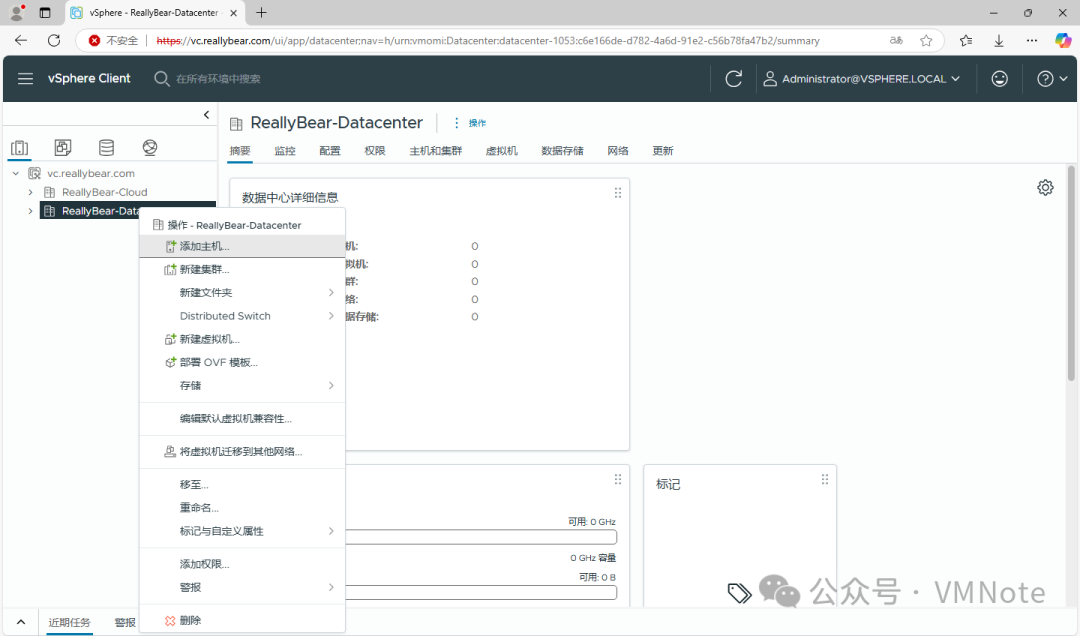
Task: Click drag handle on 数据中心详细信息 card
Action: coord(618,193)
